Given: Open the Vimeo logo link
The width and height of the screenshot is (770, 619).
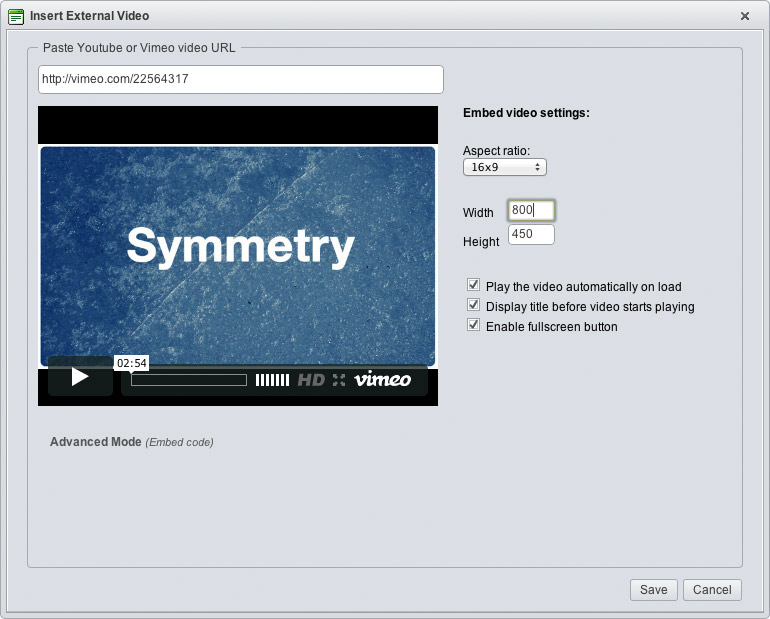Looking at the screenshot, I should [383, 379].
